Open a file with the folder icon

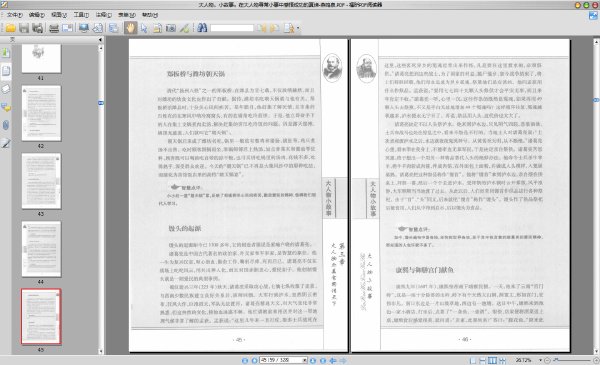tap(11, 28)
